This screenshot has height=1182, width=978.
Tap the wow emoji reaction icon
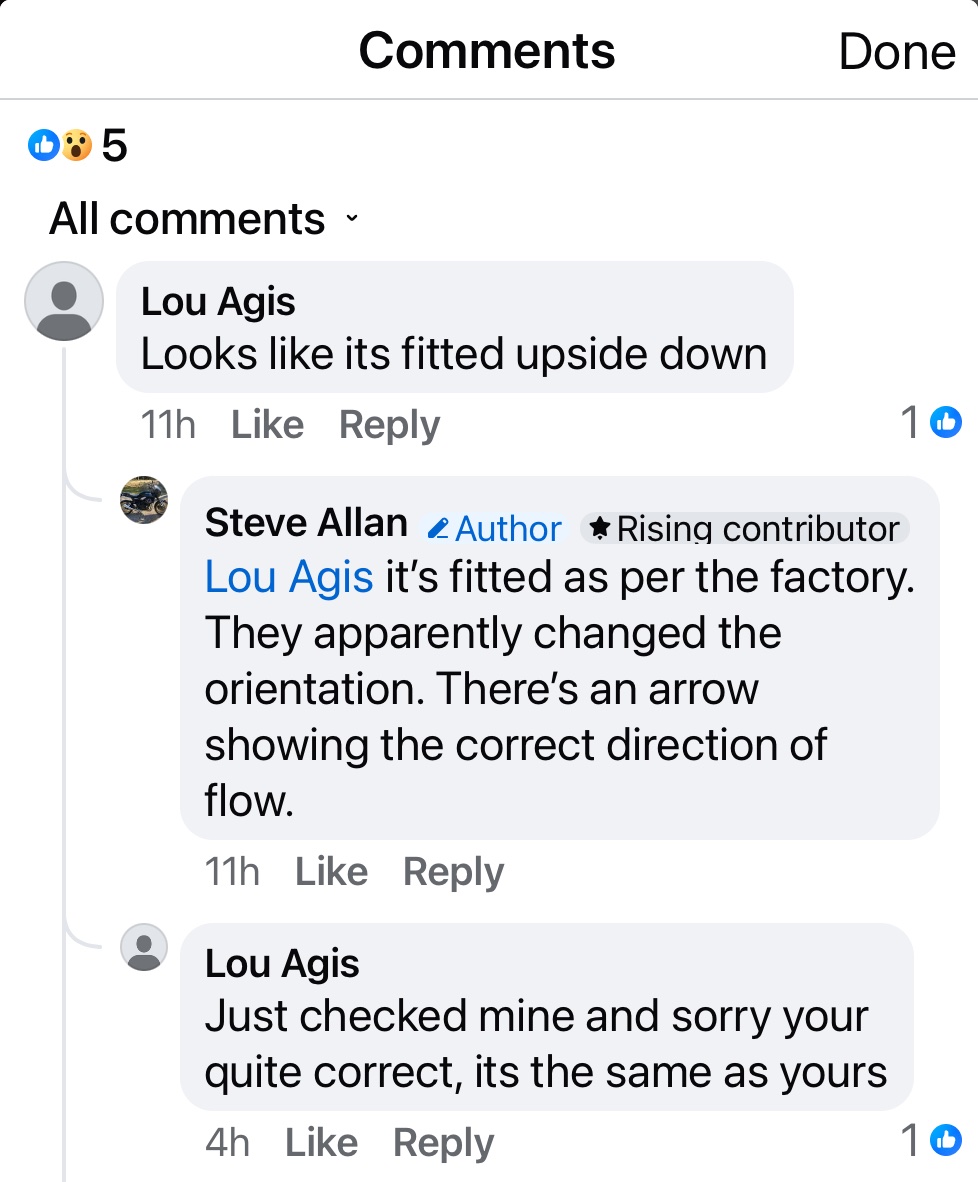point(76,146)
